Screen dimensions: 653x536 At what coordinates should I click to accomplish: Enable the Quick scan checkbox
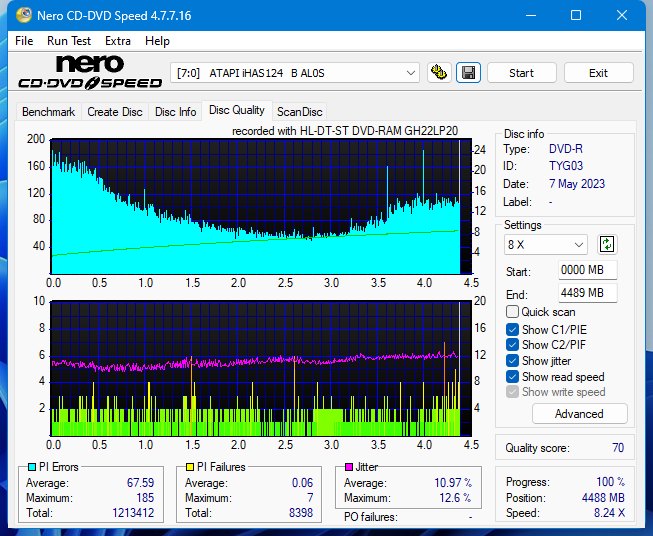(513, 312)
